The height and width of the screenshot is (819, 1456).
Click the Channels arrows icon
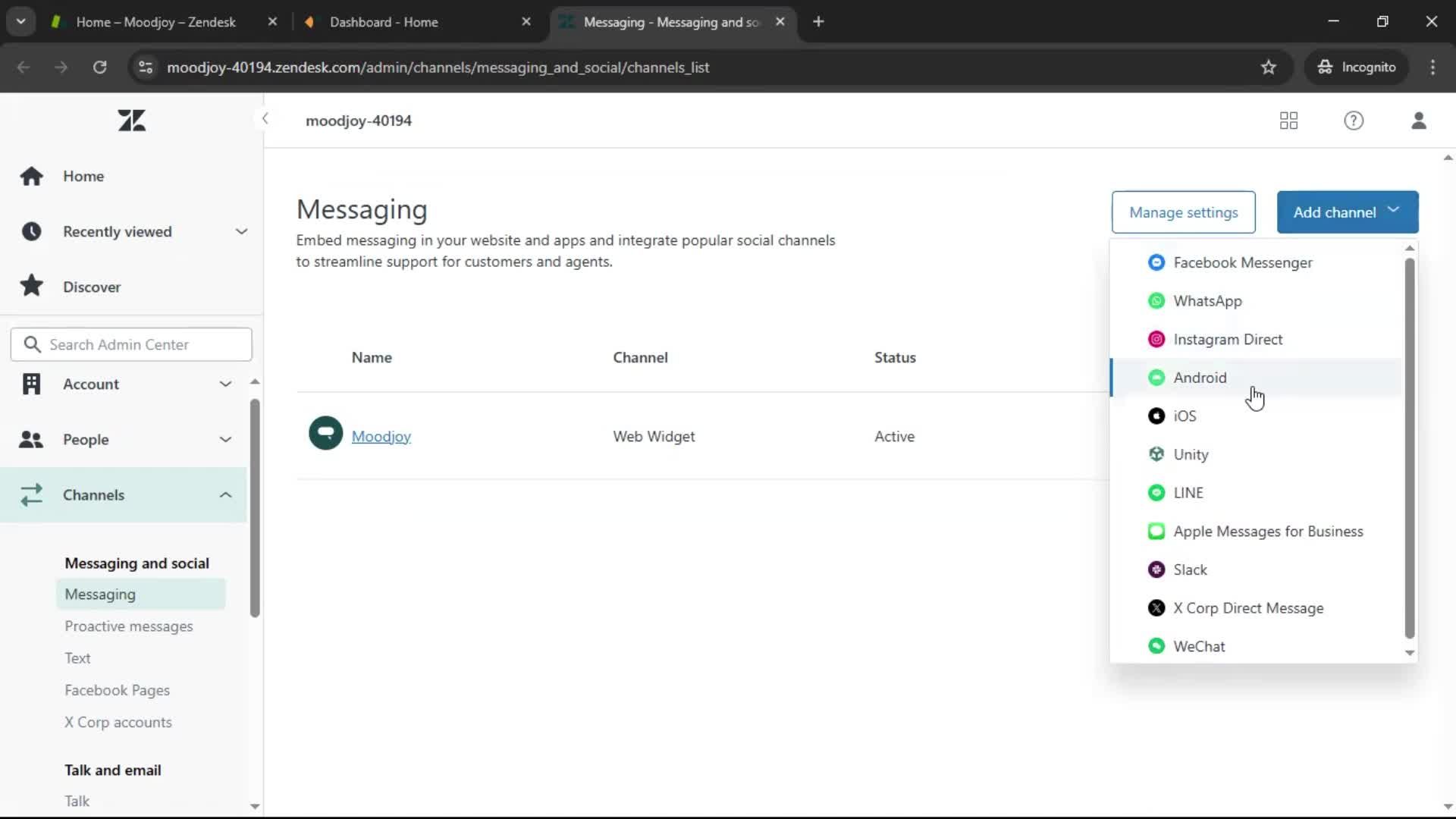(x=32, y=494)
